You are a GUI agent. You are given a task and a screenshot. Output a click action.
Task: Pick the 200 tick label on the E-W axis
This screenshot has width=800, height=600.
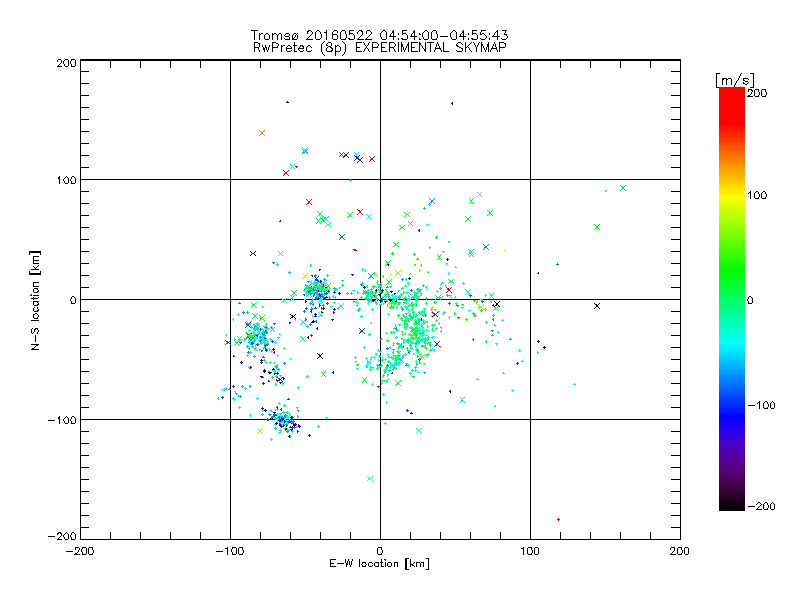[x=680, y=551]
